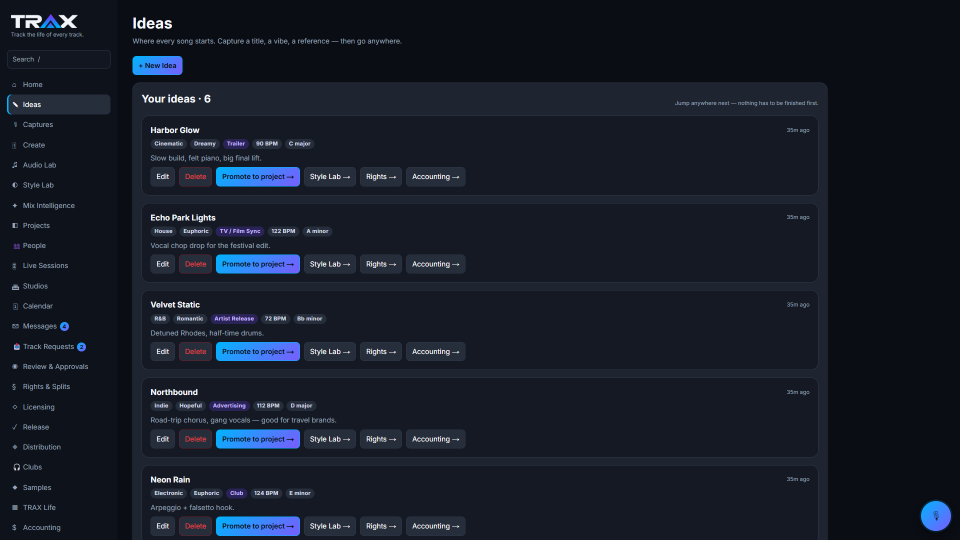The height and width of the screenshot is (540, 960).
Task: Open Accounting for Harbor Glow
Action: (435, 177)
